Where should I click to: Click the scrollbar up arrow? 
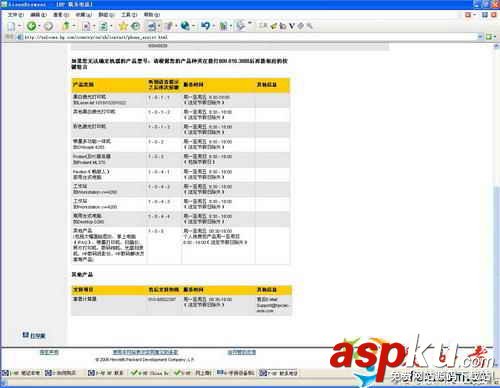[497, 47]
